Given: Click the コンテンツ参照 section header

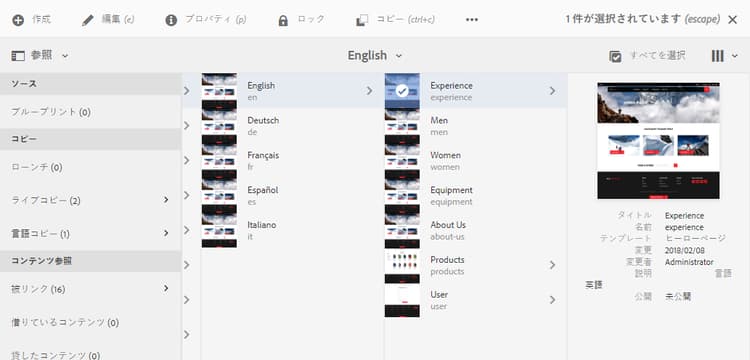Looking at the screenshot, I should pyautogui.click(x=90, y=261).
